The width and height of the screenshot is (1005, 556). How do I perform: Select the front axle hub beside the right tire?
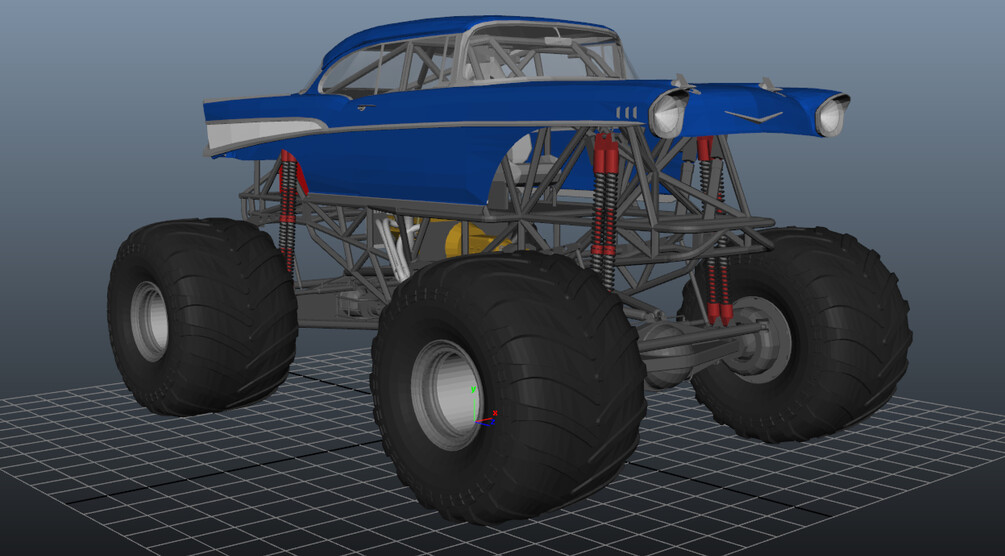point(760,339)
